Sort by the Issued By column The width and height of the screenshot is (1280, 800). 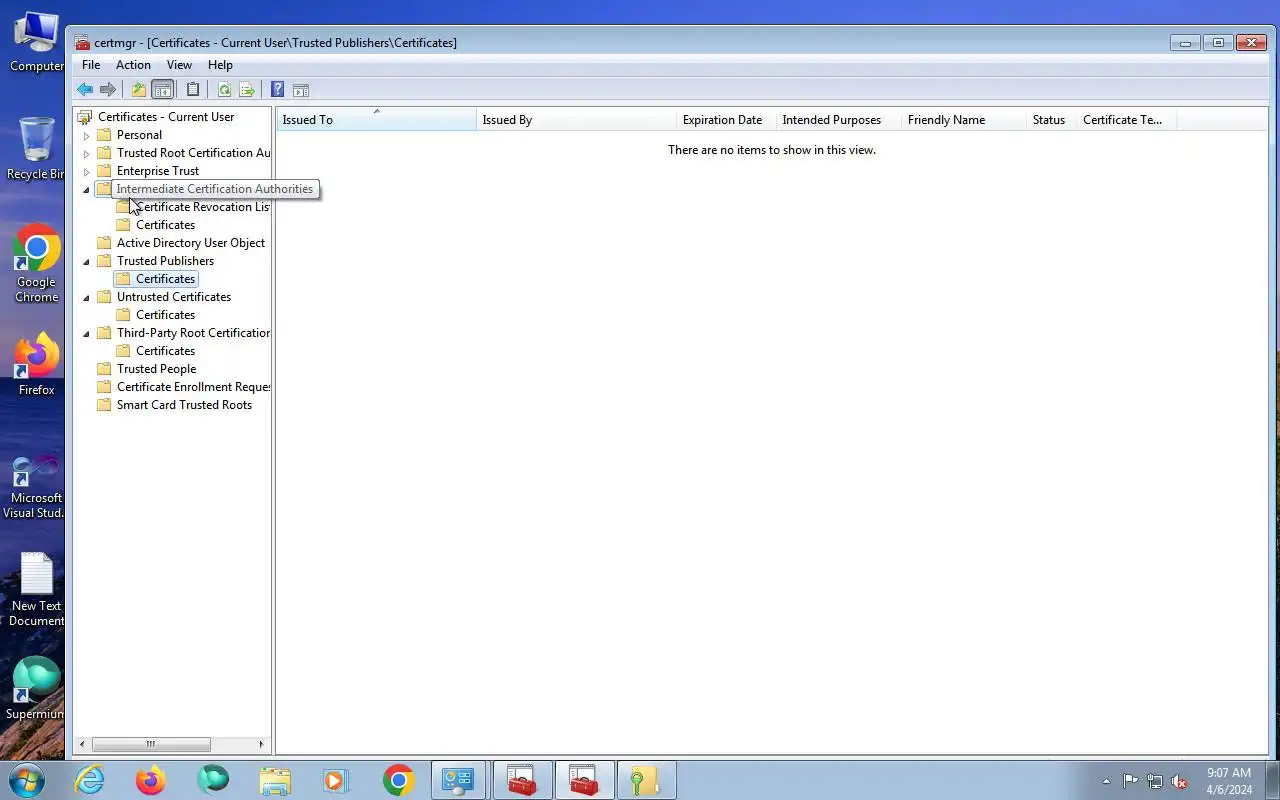point(576,120)
